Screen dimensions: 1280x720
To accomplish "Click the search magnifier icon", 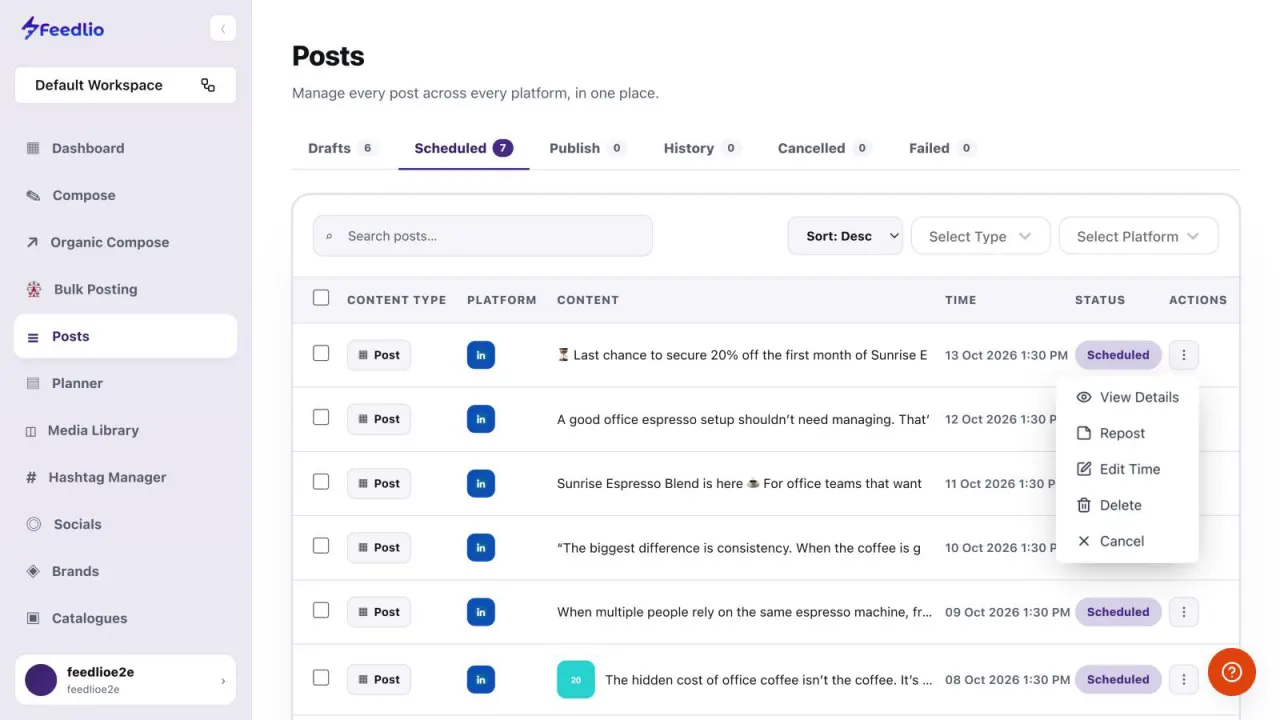I will click(329, 237).
